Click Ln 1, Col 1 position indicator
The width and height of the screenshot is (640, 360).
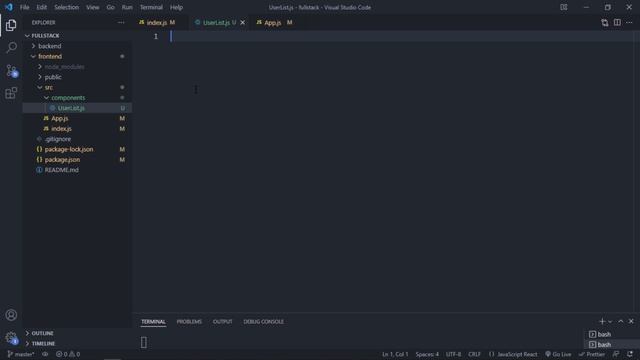pyautogui.click(x=395, y=354)
